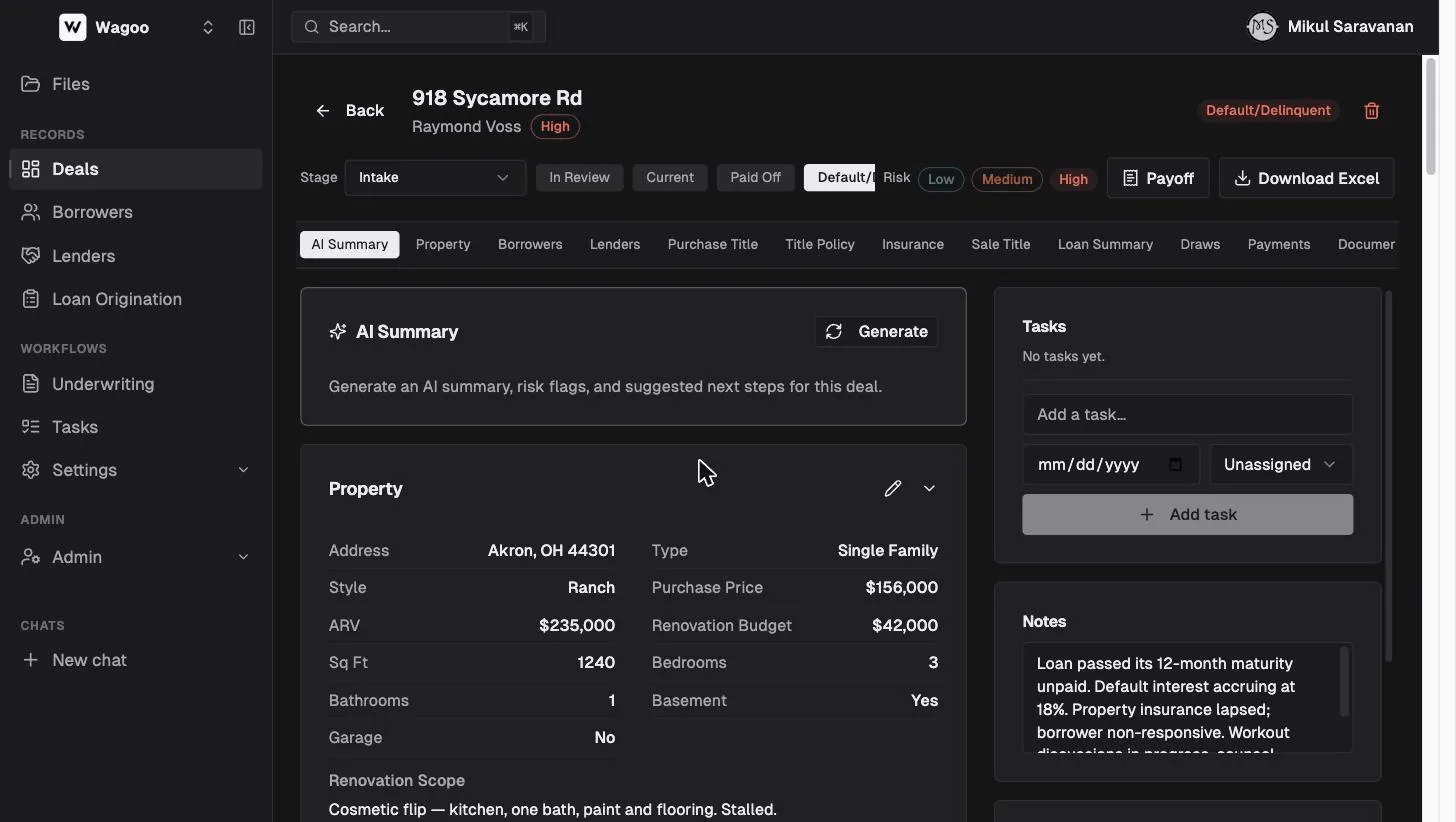Viewport: 1456px width, 822px height.
Task: Click the Payoff button
Action: [x=1158, y=178]
